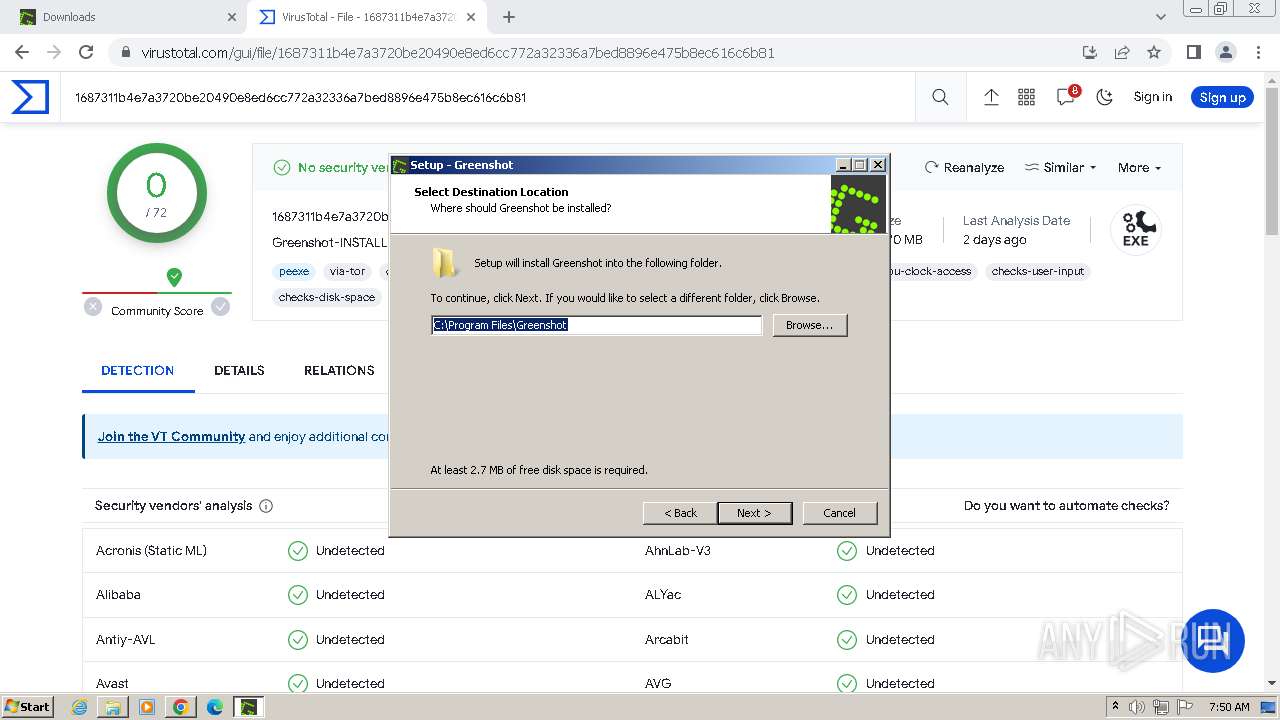Close the VirusTotal browser tab

[471, 17]
